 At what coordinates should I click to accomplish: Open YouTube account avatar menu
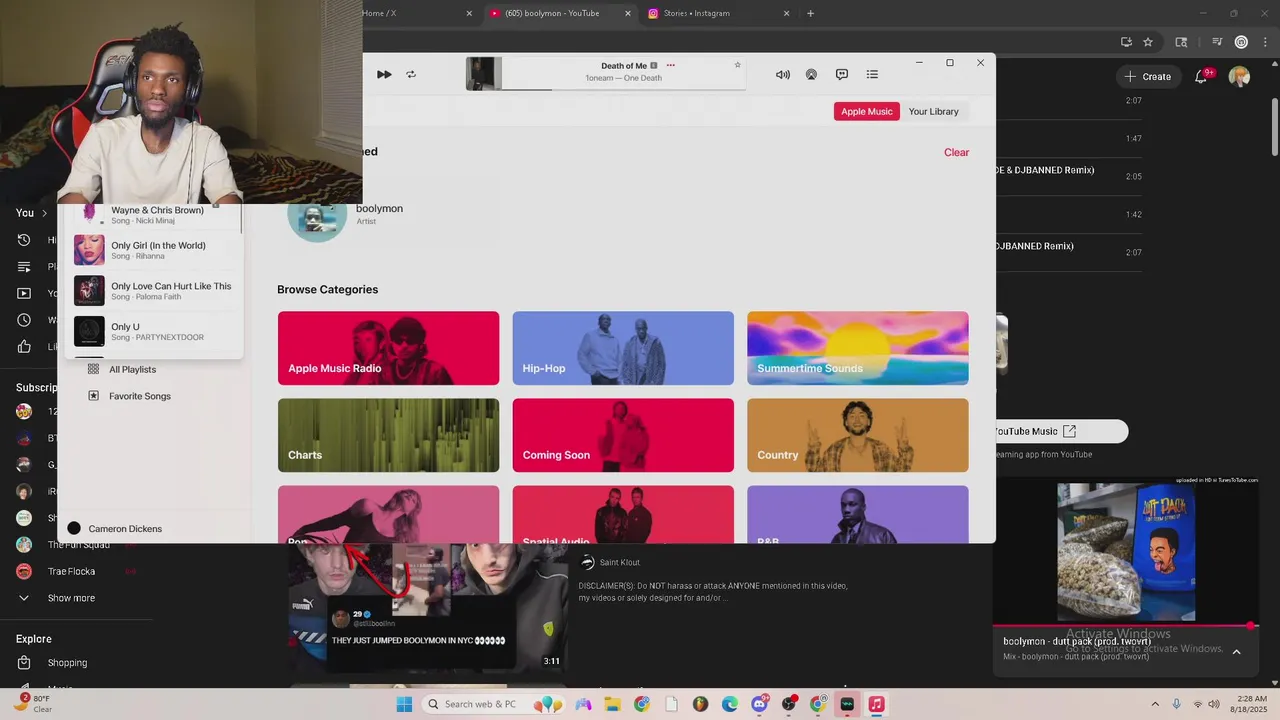pyautogui.click(x=1239, y=76)
